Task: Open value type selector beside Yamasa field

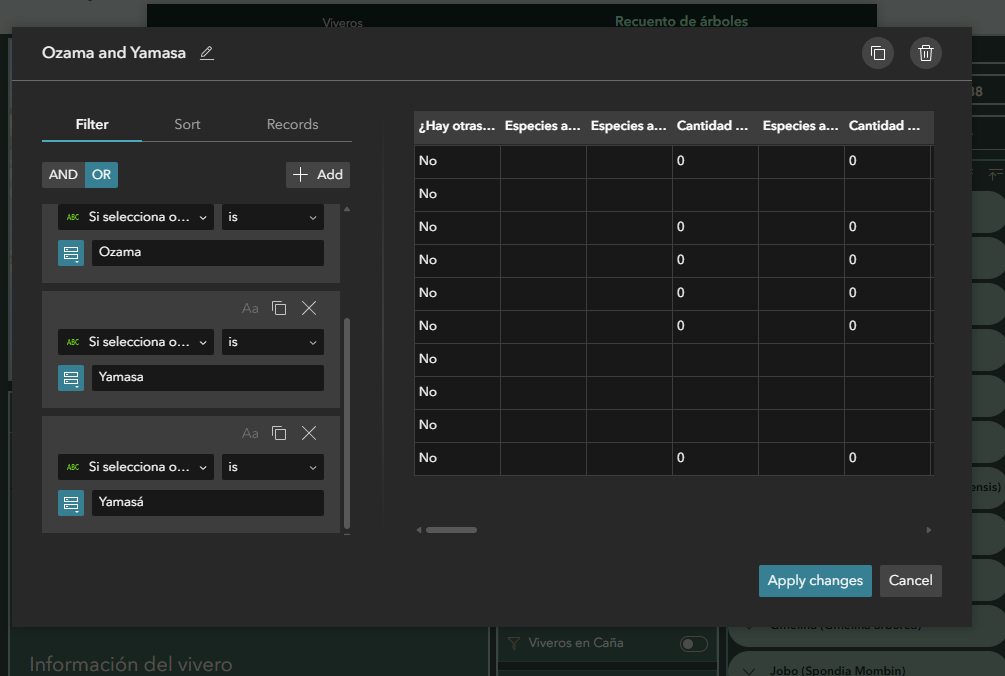Action: coord(71,377)
